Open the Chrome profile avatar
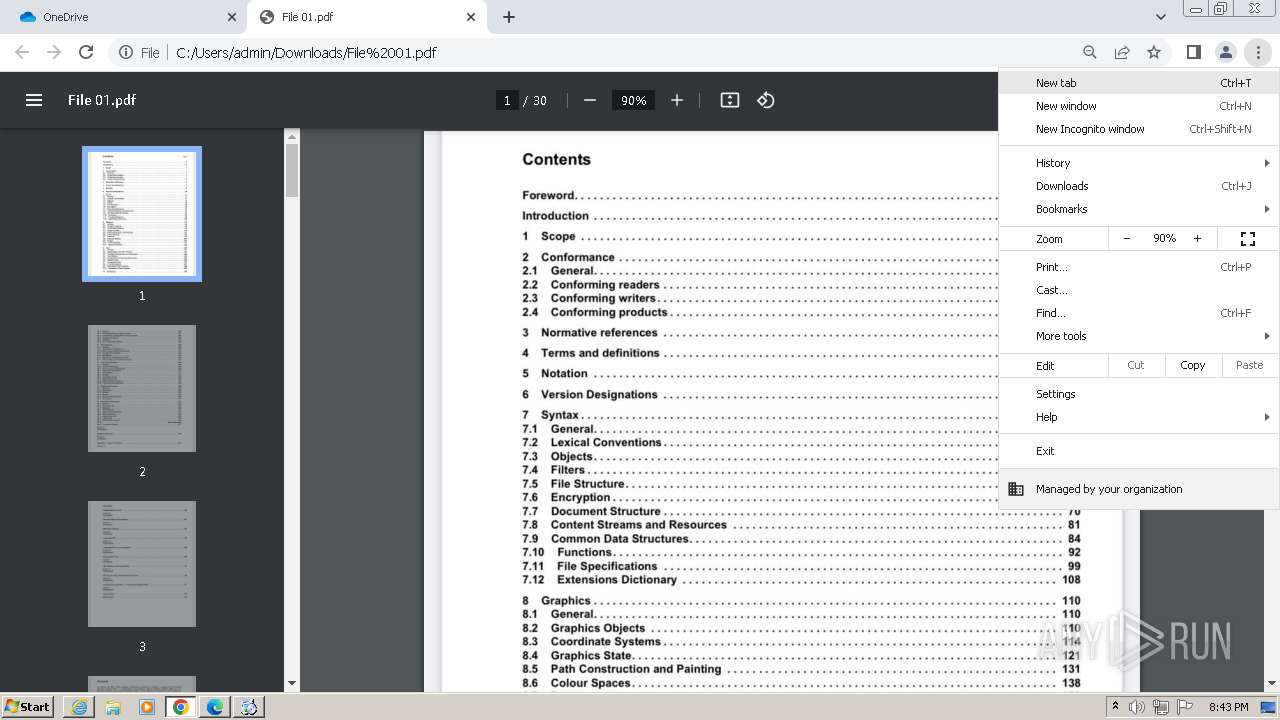 (1225, 52)
